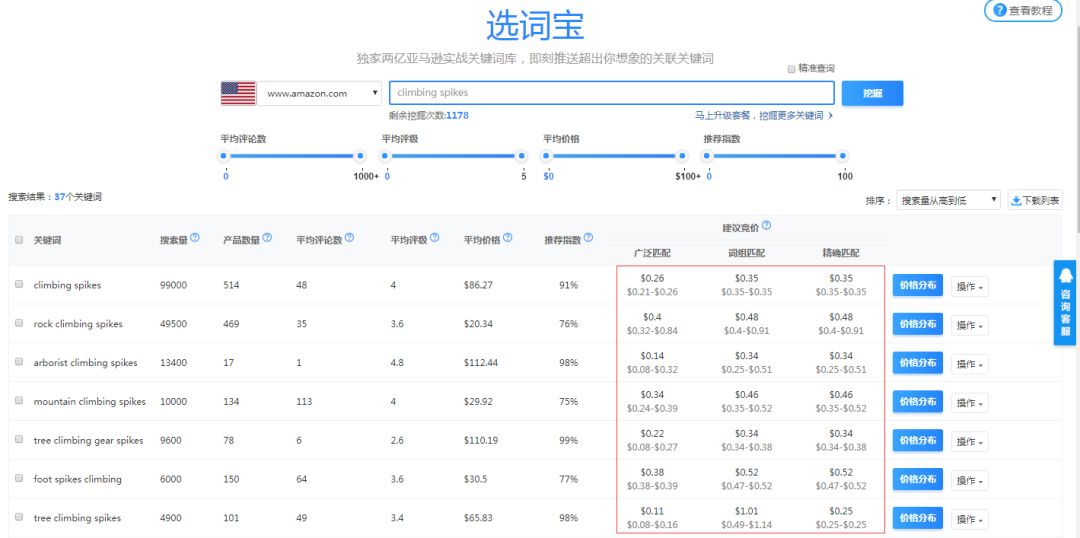Click the 挖掘 search button
This screenshot has height=538, width=1080.
pos(872,93)
